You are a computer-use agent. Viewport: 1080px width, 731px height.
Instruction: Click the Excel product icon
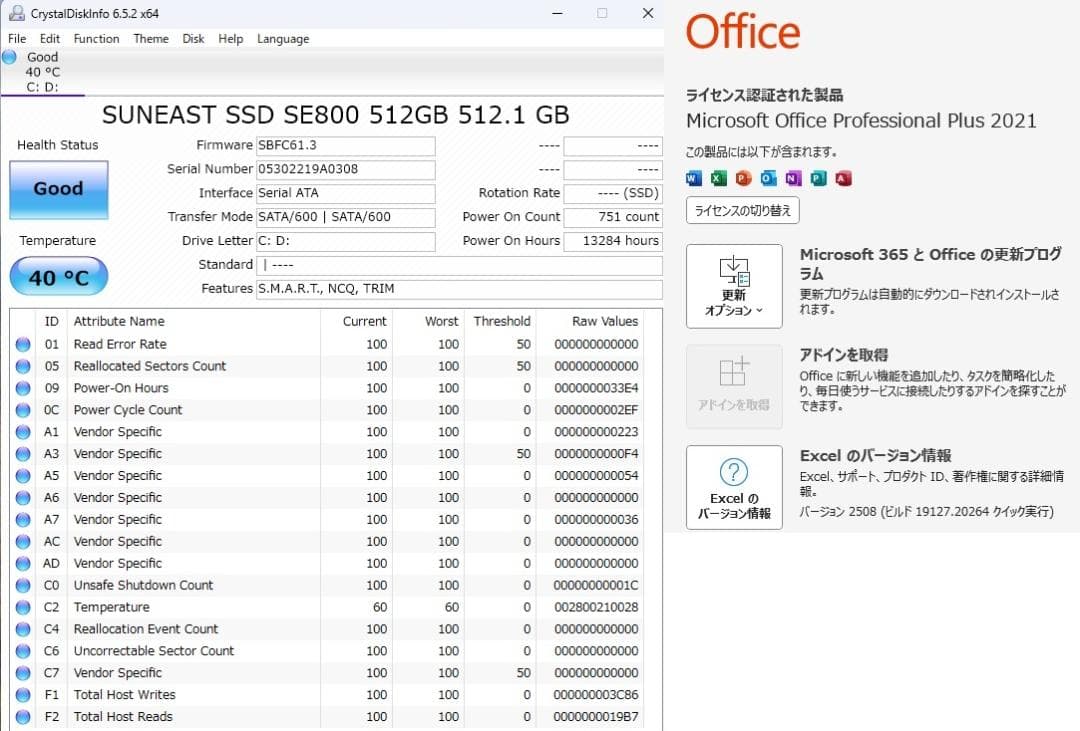click(718, 178)
